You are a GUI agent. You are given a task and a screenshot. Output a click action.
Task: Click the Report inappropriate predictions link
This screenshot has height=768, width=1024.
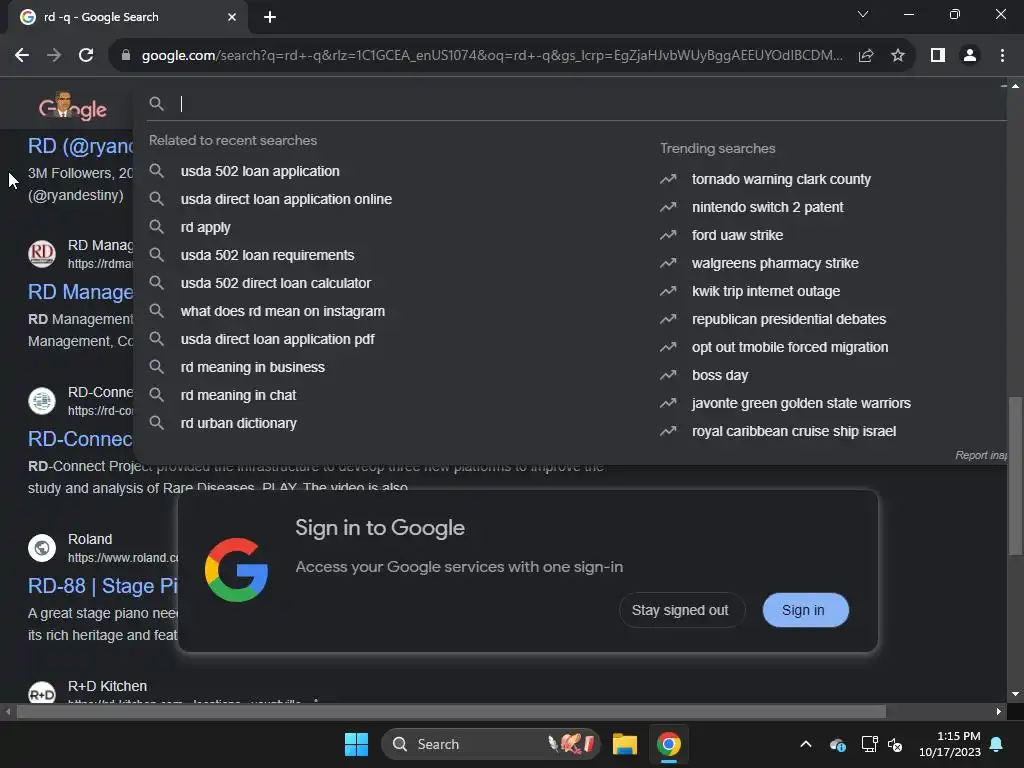[981, 455]
